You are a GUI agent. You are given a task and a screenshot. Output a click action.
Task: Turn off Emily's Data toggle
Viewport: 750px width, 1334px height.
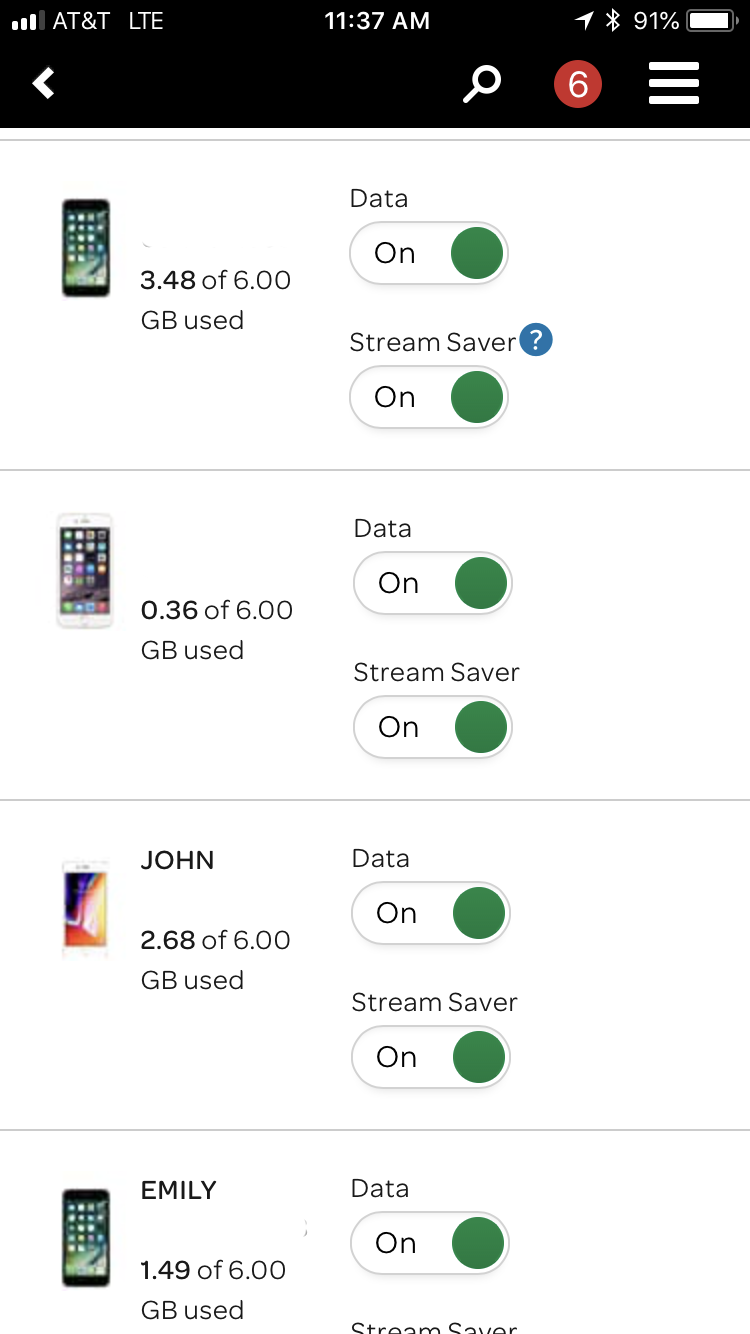(x=430, y=1244)
